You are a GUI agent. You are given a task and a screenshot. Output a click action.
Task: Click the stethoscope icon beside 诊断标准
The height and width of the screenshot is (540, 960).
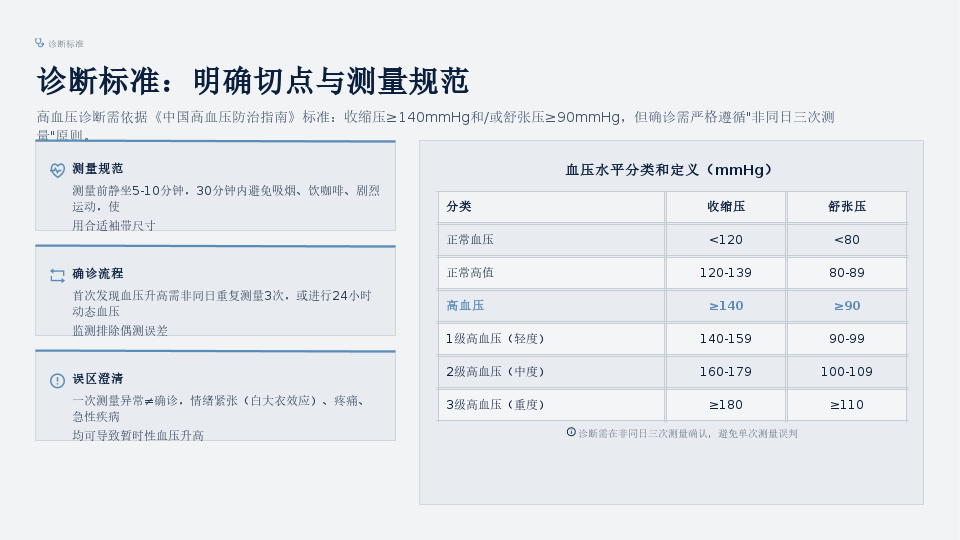tap(40, 43)
